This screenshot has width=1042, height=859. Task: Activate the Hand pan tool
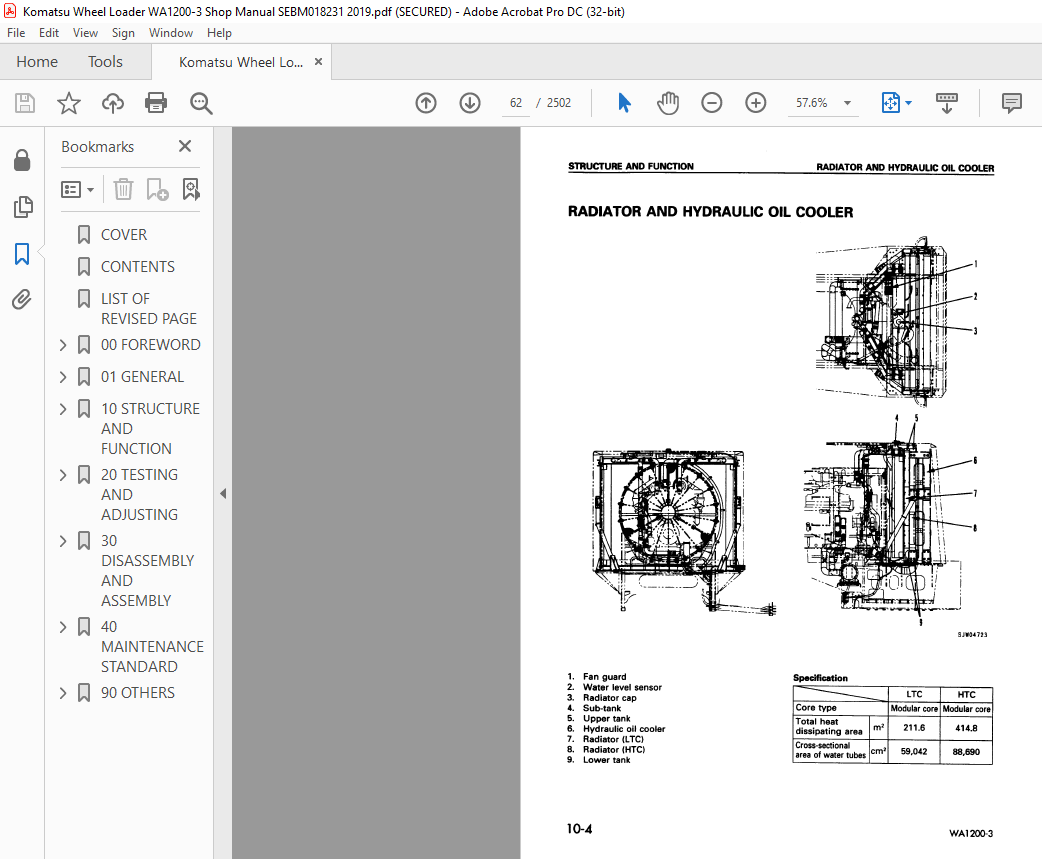coord(668,103)
